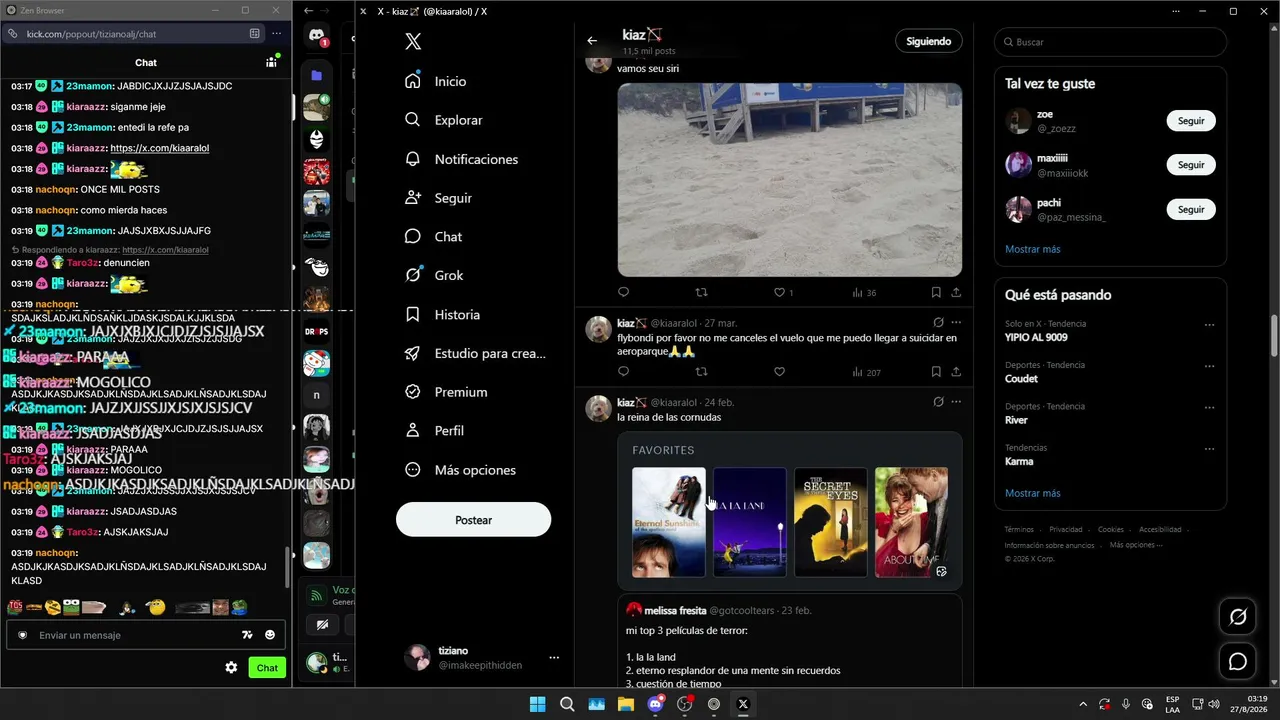Open the X logo home link
The width and height of the screenshot is (1280, 720).
(x=413, y=41)
